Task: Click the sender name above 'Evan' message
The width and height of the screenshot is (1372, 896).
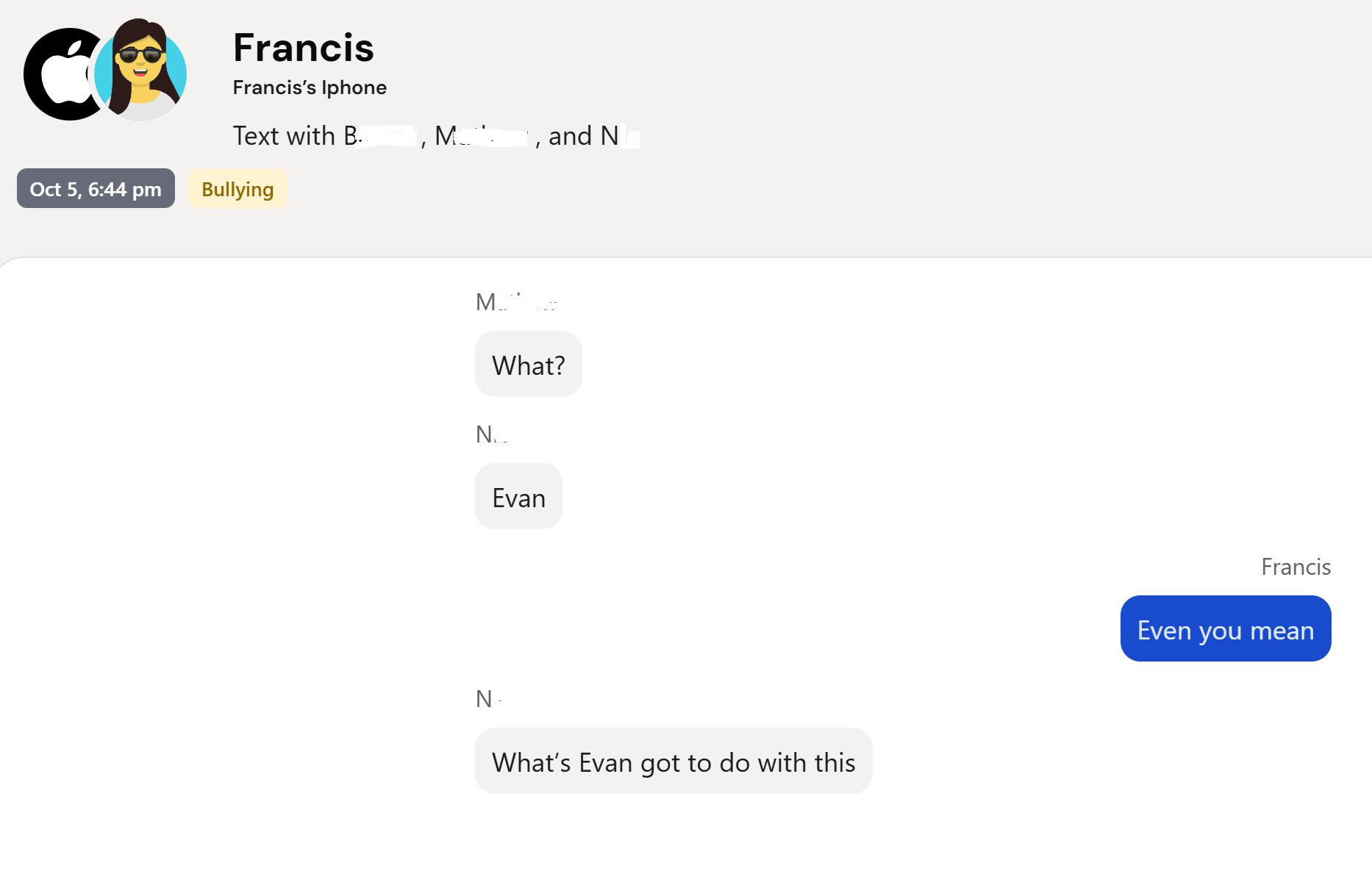Action: click(491, 434)
